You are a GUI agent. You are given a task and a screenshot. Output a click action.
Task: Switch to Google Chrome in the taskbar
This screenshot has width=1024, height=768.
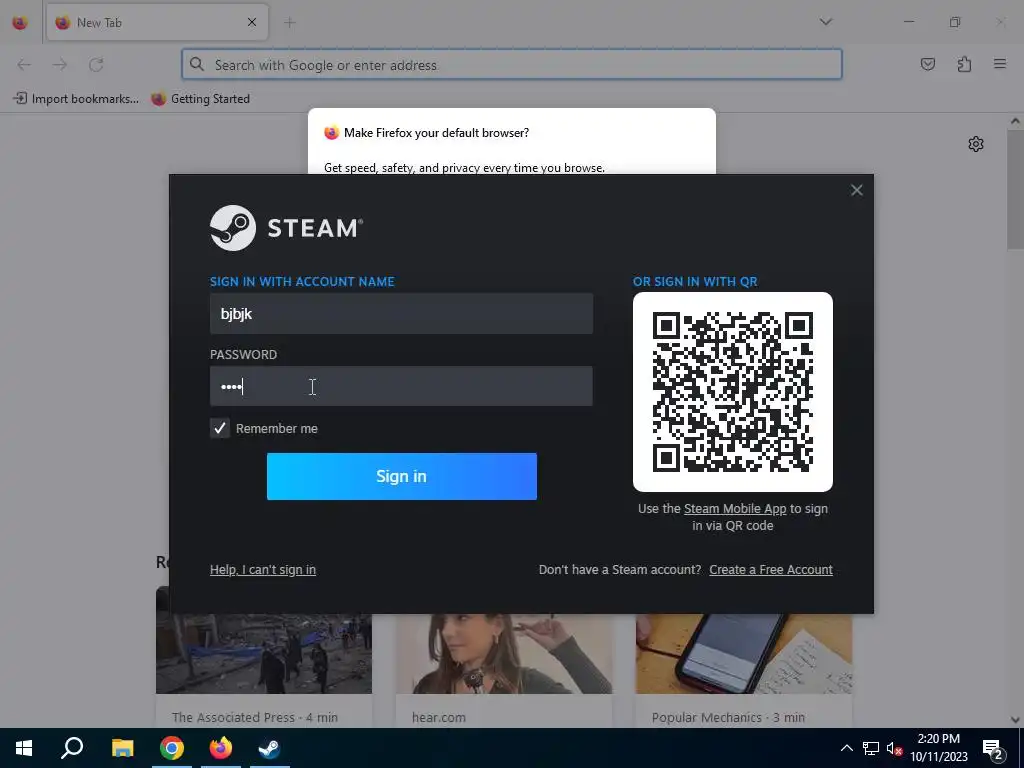(x=171, y=748)
